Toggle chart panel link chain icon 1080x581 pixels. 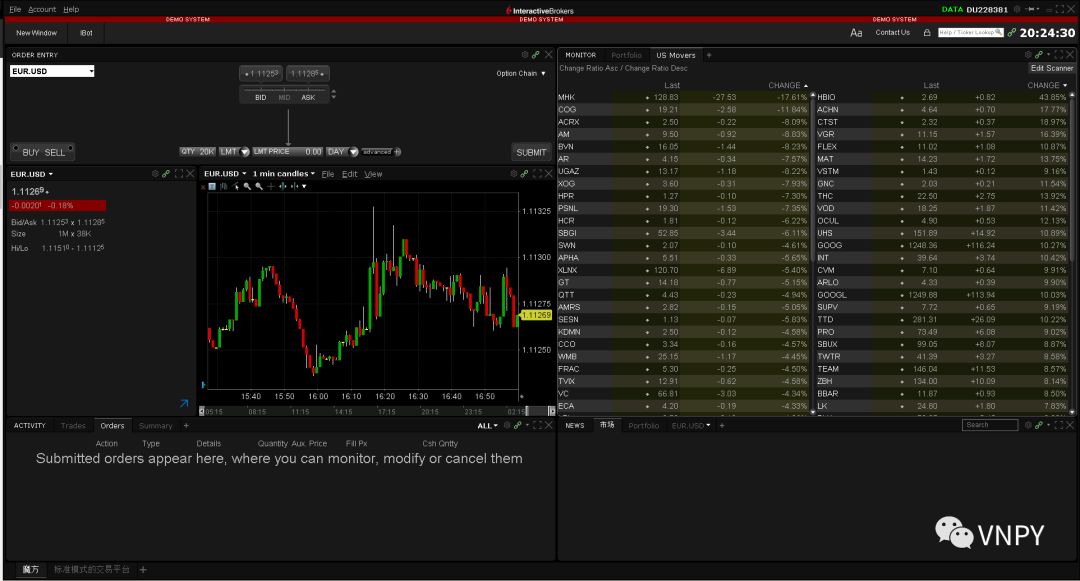525,173
